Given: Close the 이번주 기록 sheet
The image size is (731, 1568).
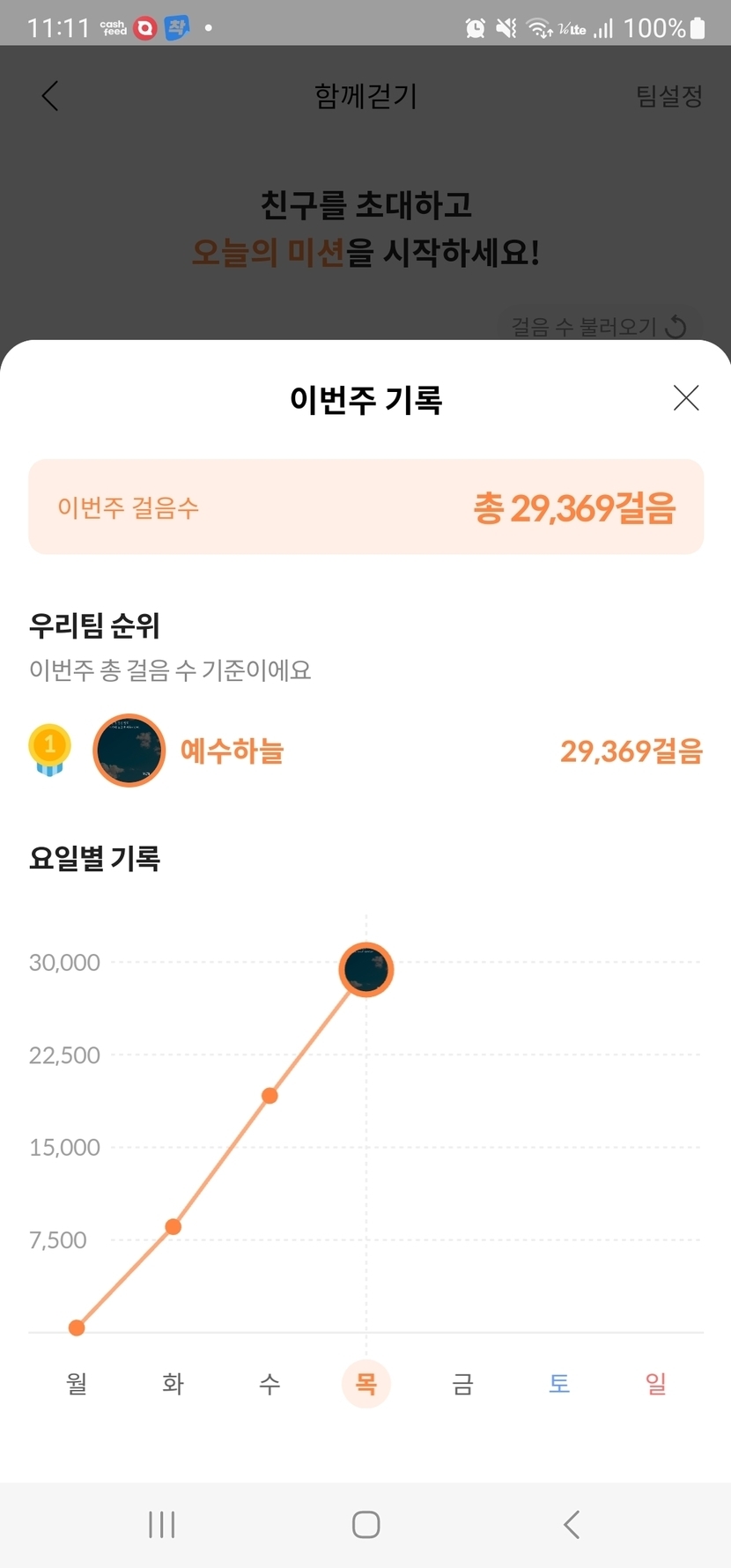Looking at the screenshot, I should (686, 398).
